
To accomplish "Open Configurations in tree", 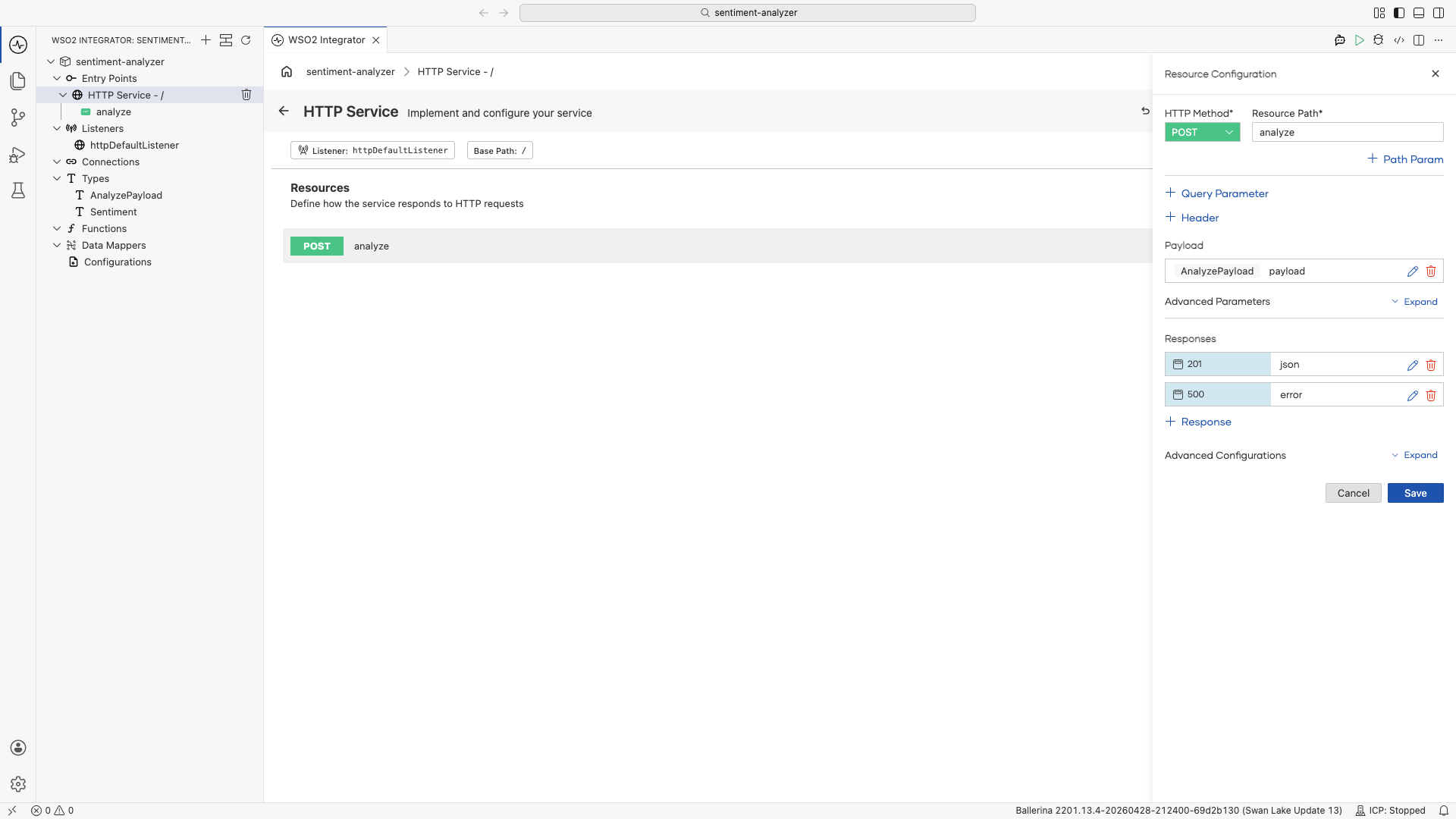I will click(x=118, y=262).
